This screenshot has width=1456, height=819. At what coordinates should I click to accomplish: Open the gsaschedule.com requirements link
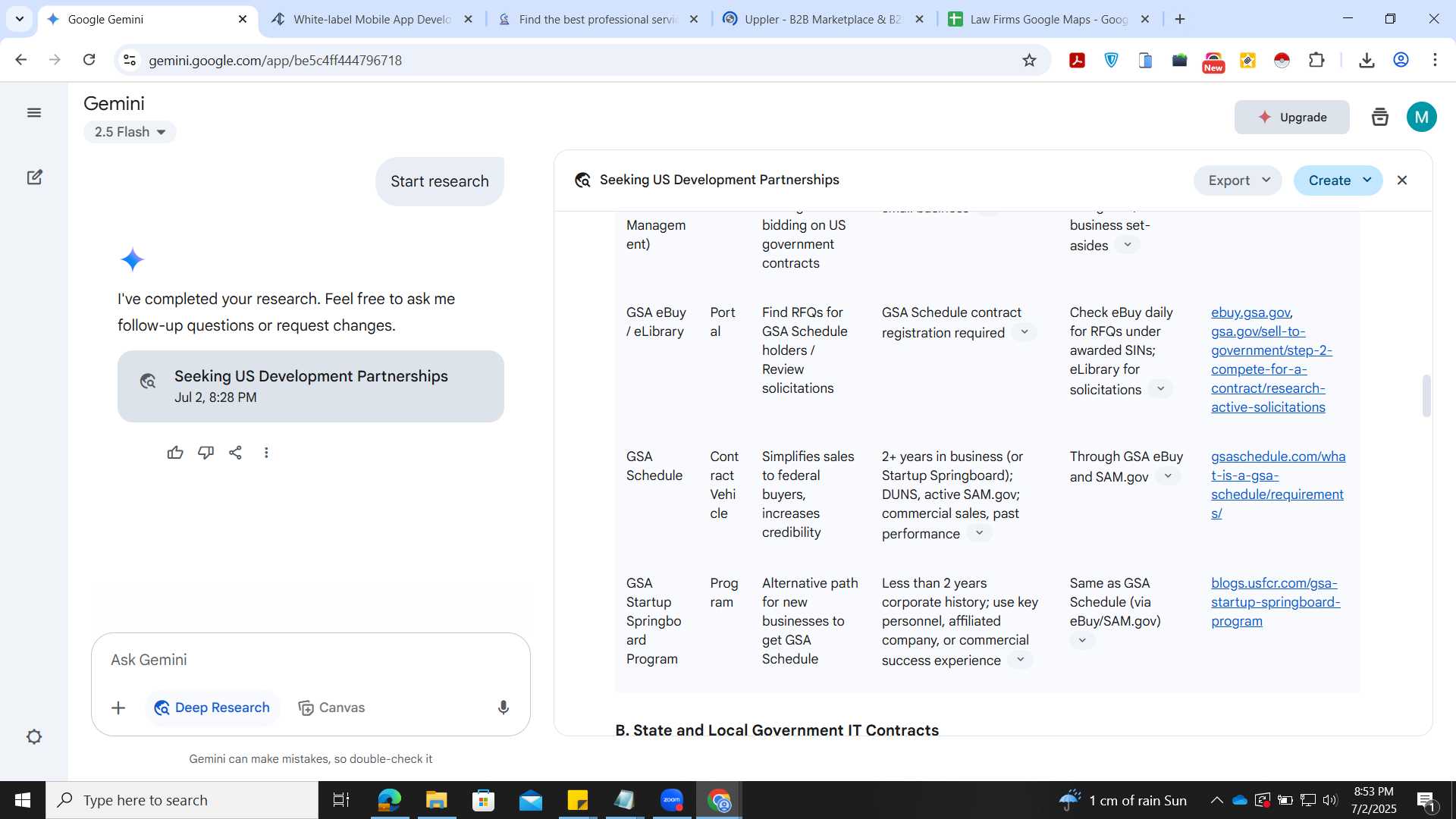(x=1278, y=485)
